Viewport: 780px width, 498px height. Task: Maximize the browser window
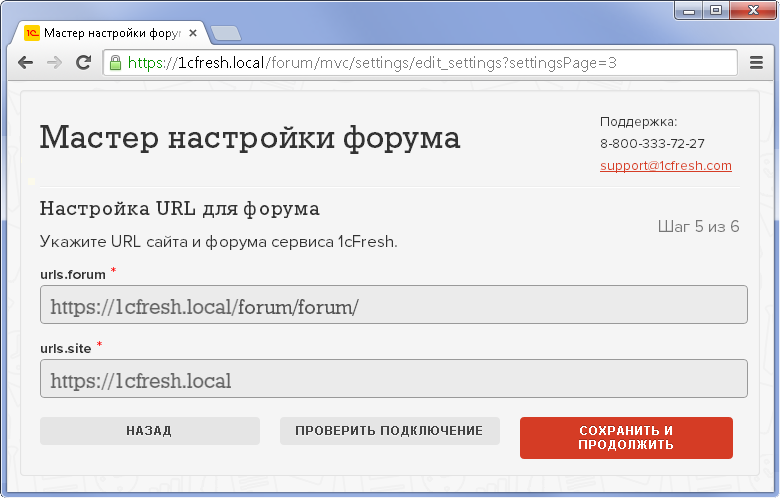(716, 10)
